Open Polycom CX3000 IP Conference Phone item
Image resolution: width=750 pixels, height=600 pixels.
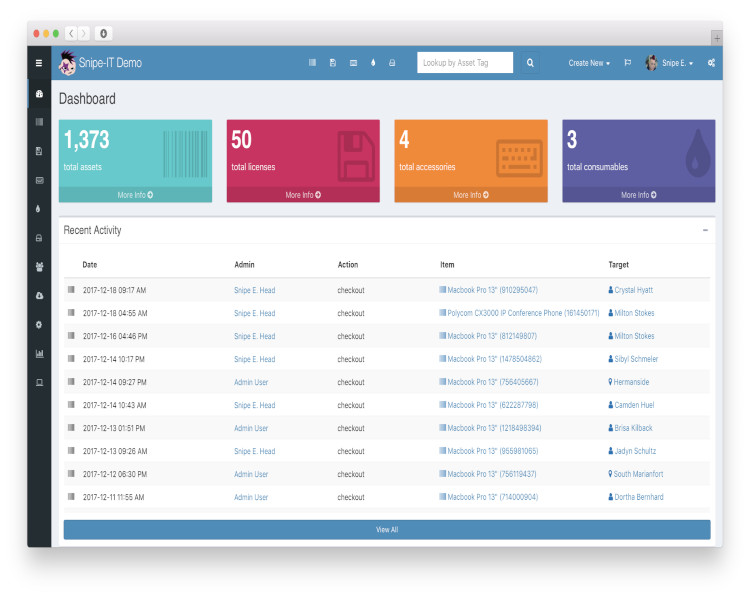point(521,313)
